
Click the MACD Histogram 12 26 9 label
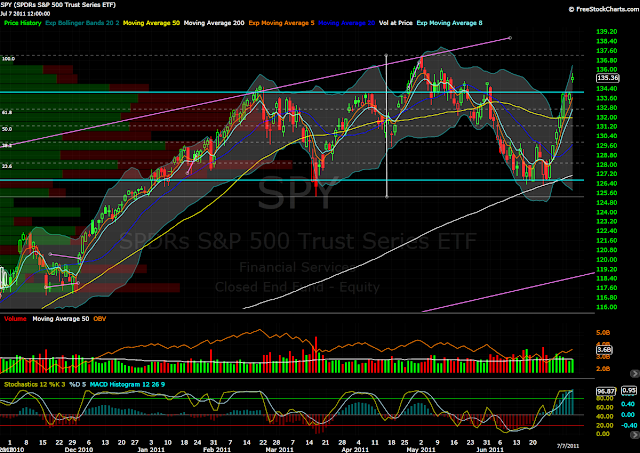[127, 384]
